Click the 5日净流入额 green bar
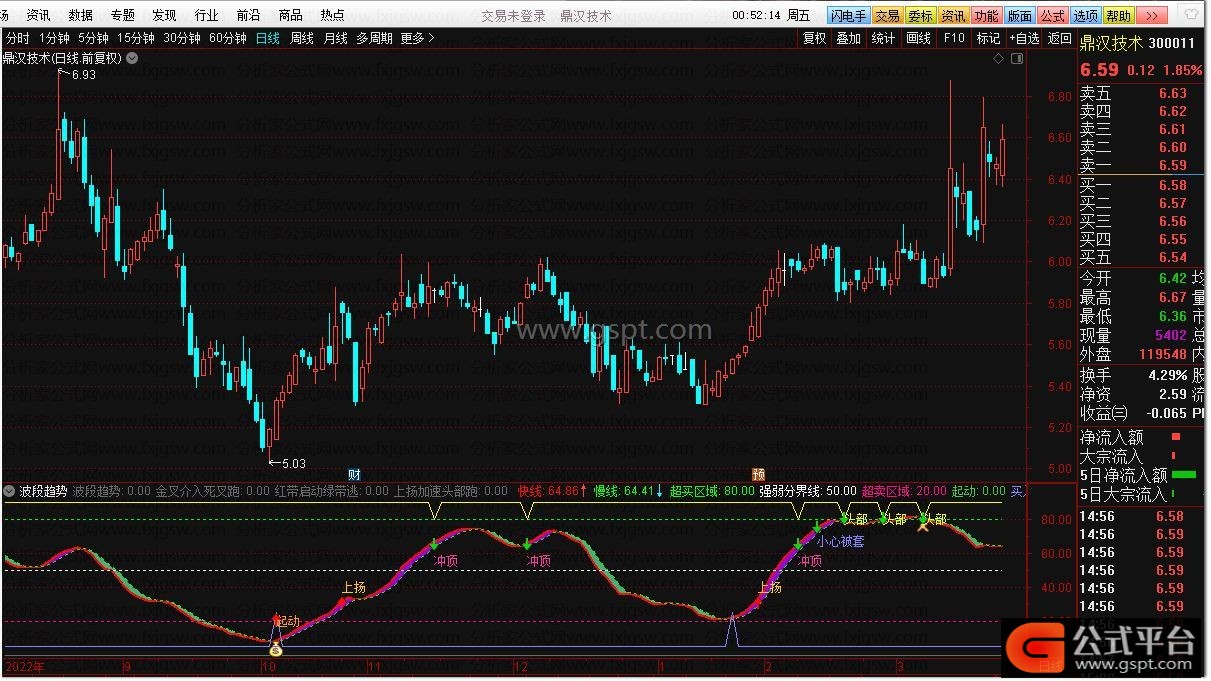Viewport: 1211px width, 681px height. (1185, 475)
